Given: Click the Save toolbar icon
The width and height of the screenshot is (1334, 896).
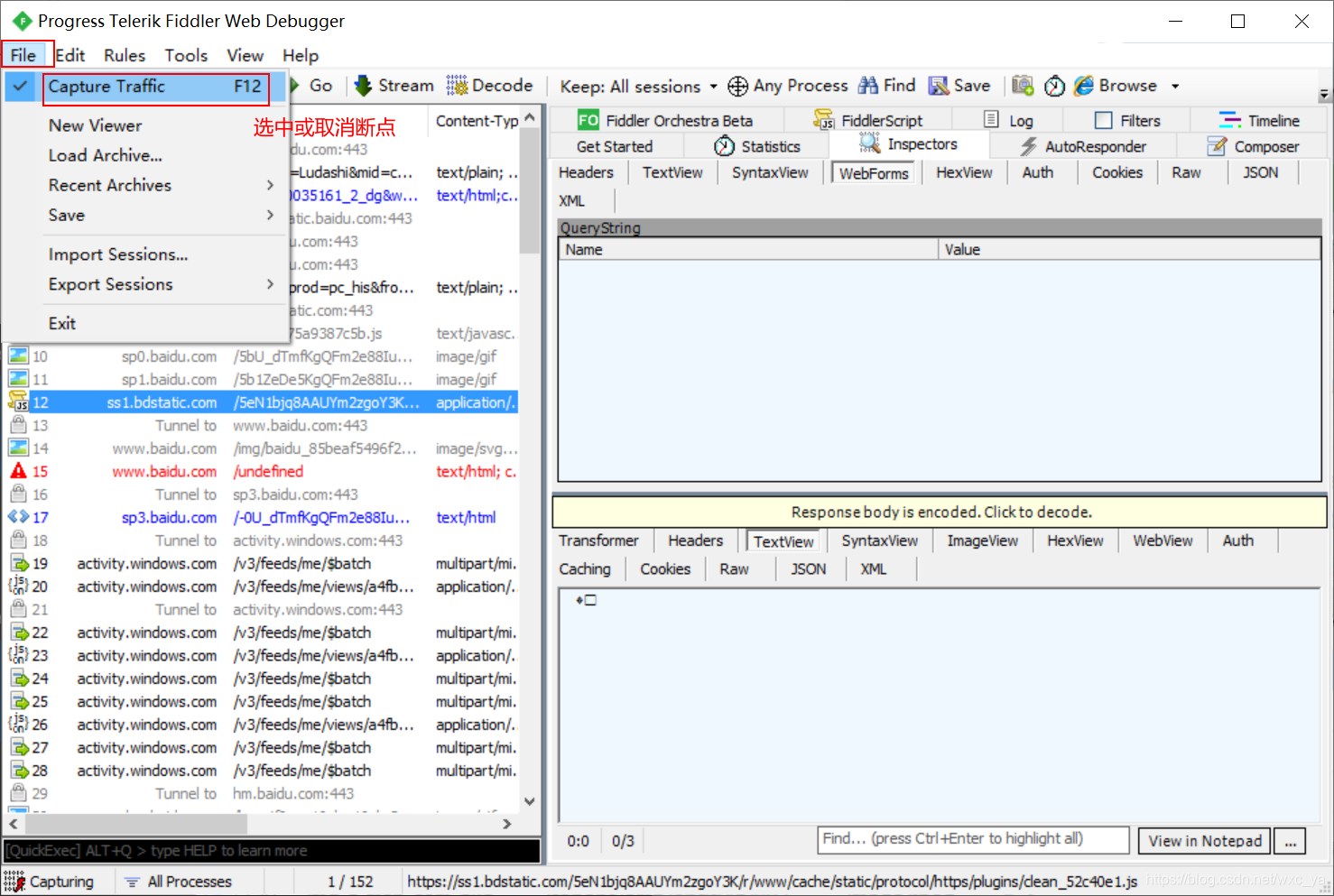Looking at the screenshot, I should click(x=939, y=86).
